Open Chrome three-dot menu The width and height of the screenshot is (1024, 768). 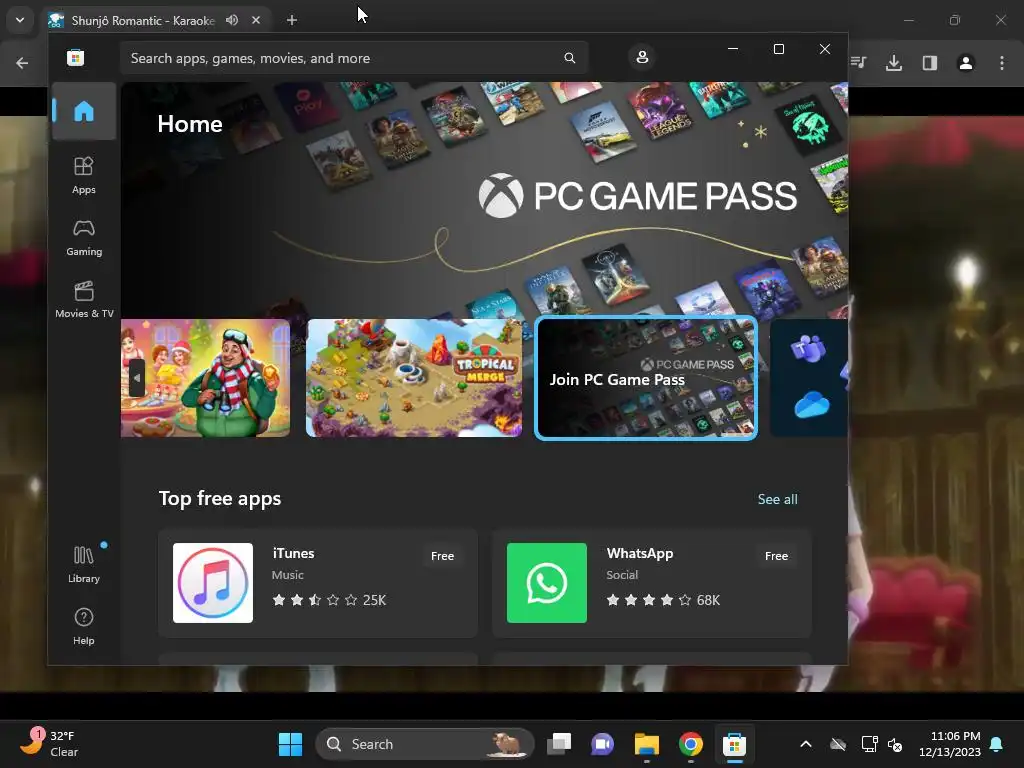coord(1002,63)
